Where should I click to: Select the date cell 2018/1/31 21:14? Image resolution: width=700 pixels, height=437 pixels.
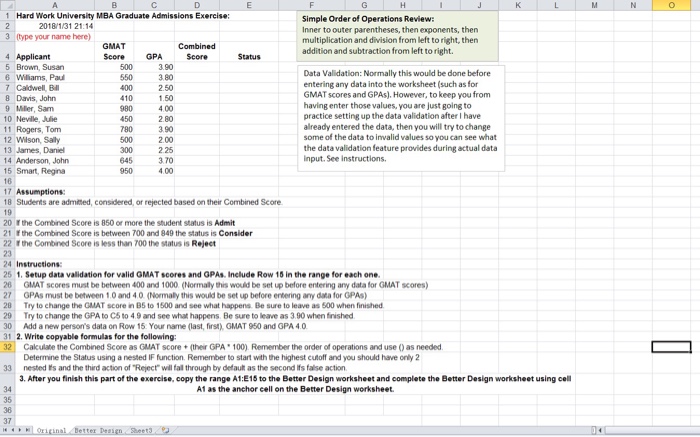54,26
